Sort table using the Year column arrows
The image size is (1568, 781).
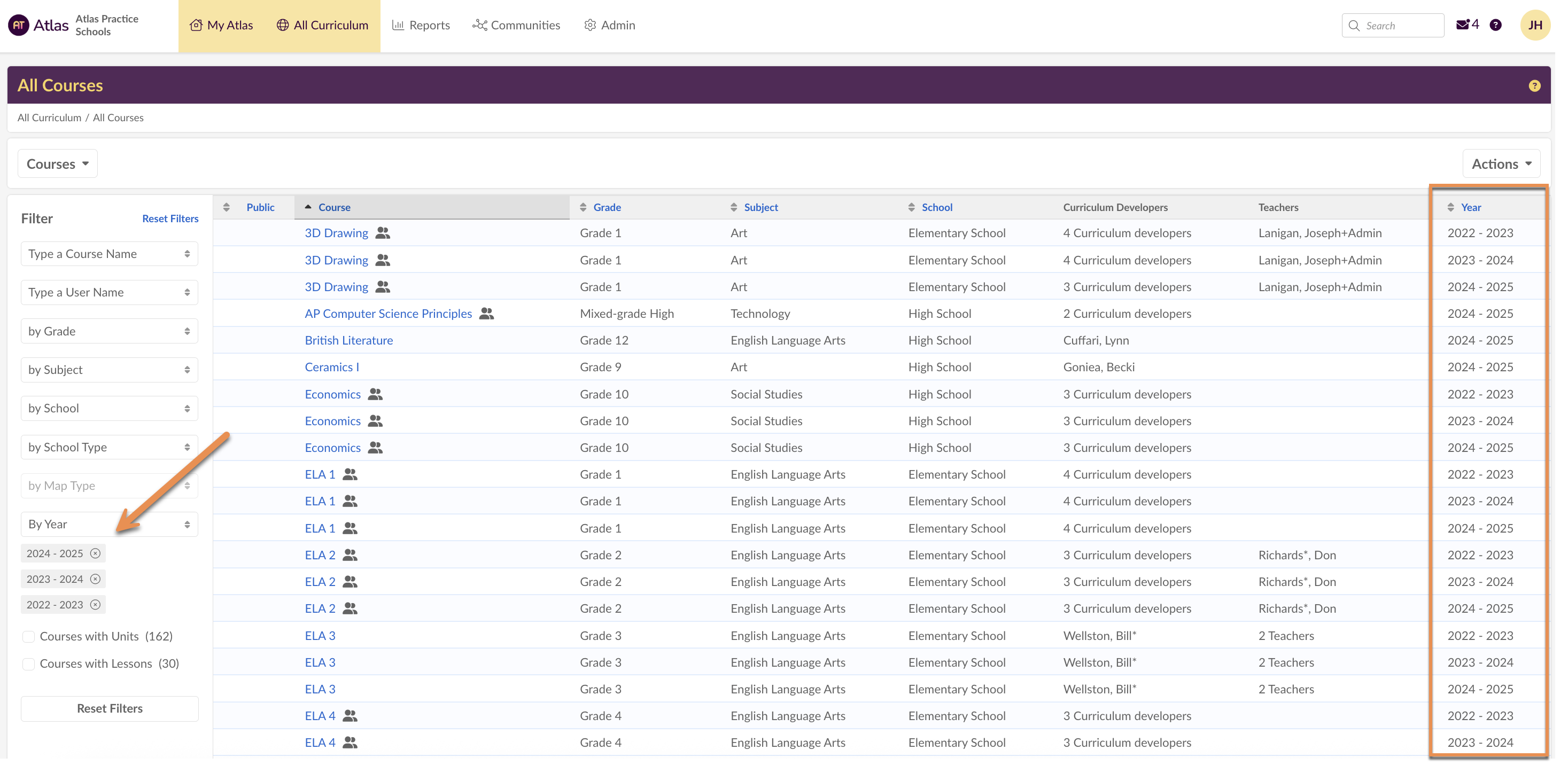point(1450,207)
